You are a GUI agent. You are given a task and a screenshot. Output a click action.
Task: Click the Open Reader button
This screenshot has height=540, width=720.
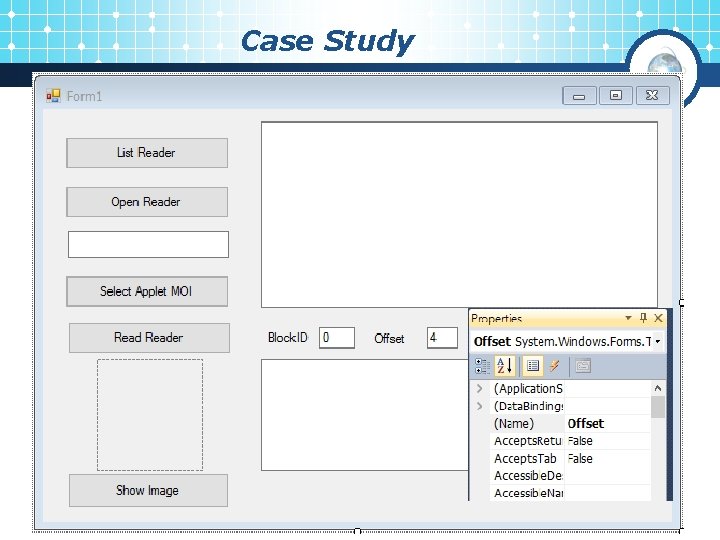tap(147, 202)
